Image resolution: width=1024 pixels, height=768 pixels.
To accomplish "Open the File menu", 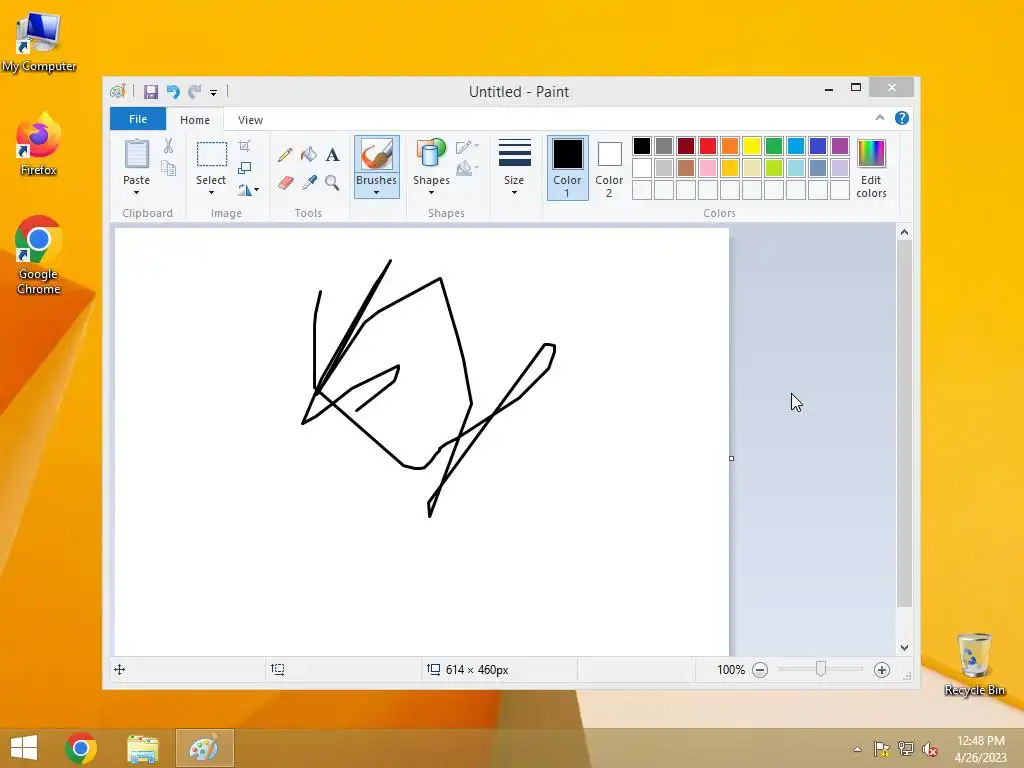I will 138,119.
